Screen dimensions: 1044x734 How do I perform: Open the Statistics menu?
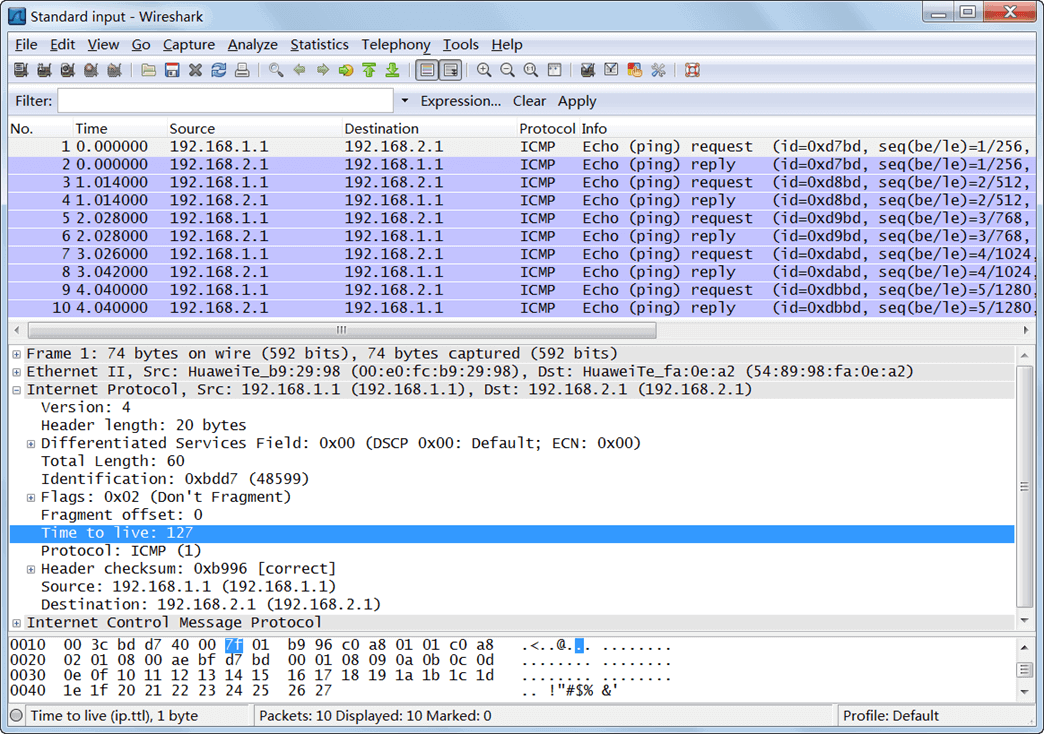pos(319,44)
